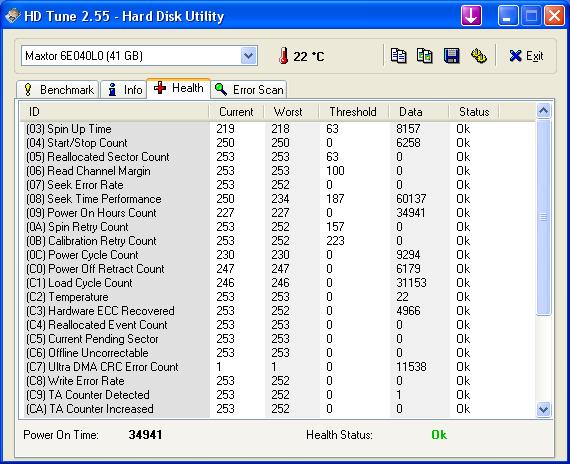This screenshot has height=464, width=570.
Task: Click the green Health Status Ok text
Action: pyautogui.click(x=439, y=435)
